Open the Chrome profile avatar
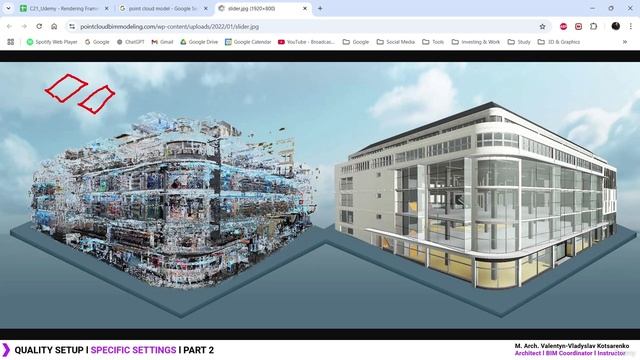The image size is (640, 360). tap(616, 26)
